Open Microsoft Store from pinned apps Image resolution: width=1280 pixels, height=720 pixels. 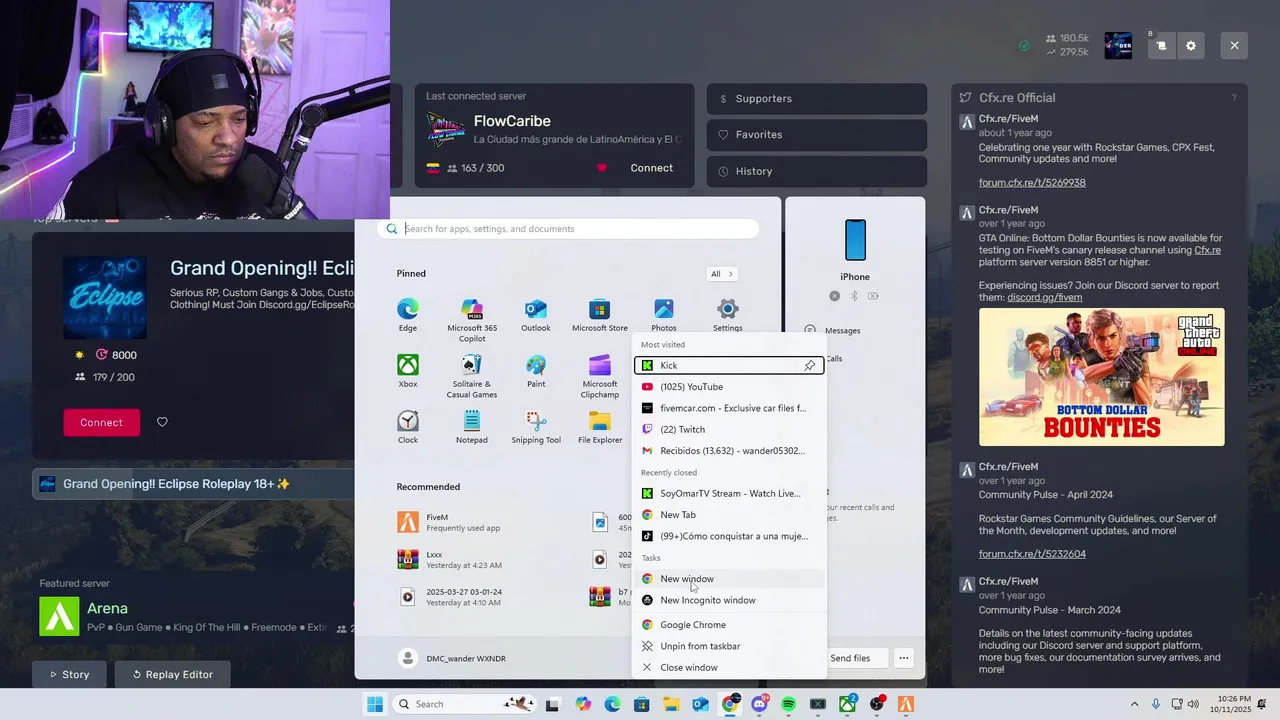(600, 315)
